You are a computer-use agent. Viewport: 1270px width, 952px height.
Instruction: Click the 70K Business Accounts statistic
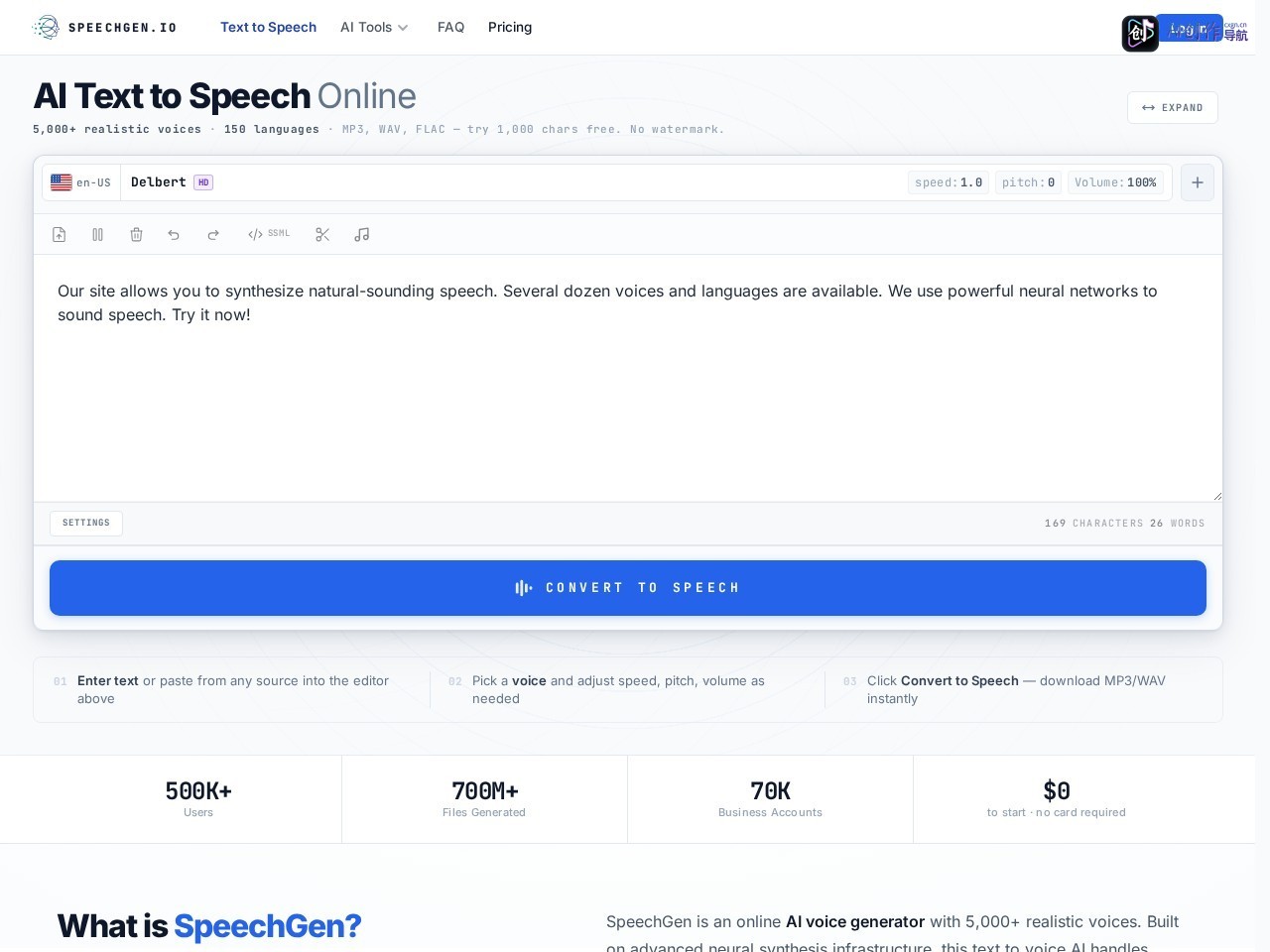click(x=770, y=799)
